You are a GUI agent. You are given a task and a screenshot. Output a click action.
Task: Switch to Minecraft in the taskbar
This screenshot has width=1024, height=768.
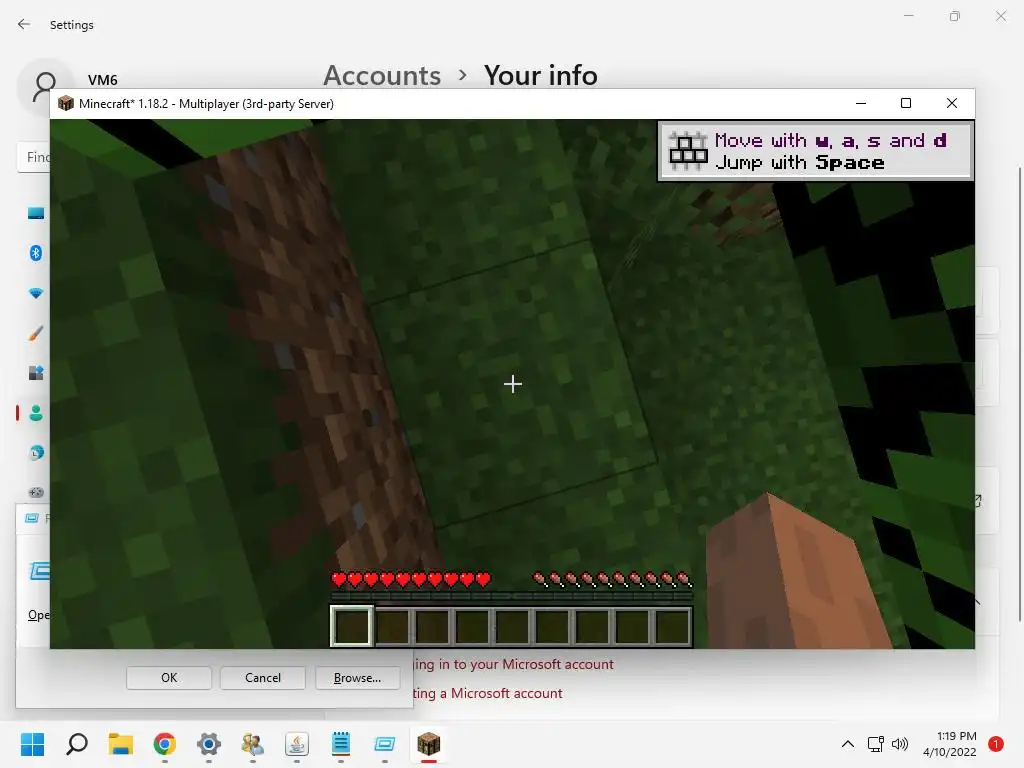click(428, 744)
